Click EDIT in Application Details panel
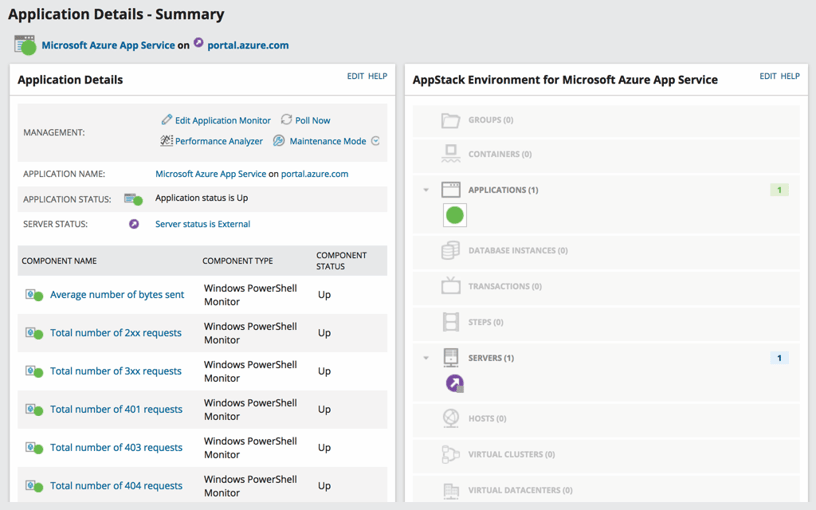The width and height of the screenshot is (816, 510). (x=355, y=76)
